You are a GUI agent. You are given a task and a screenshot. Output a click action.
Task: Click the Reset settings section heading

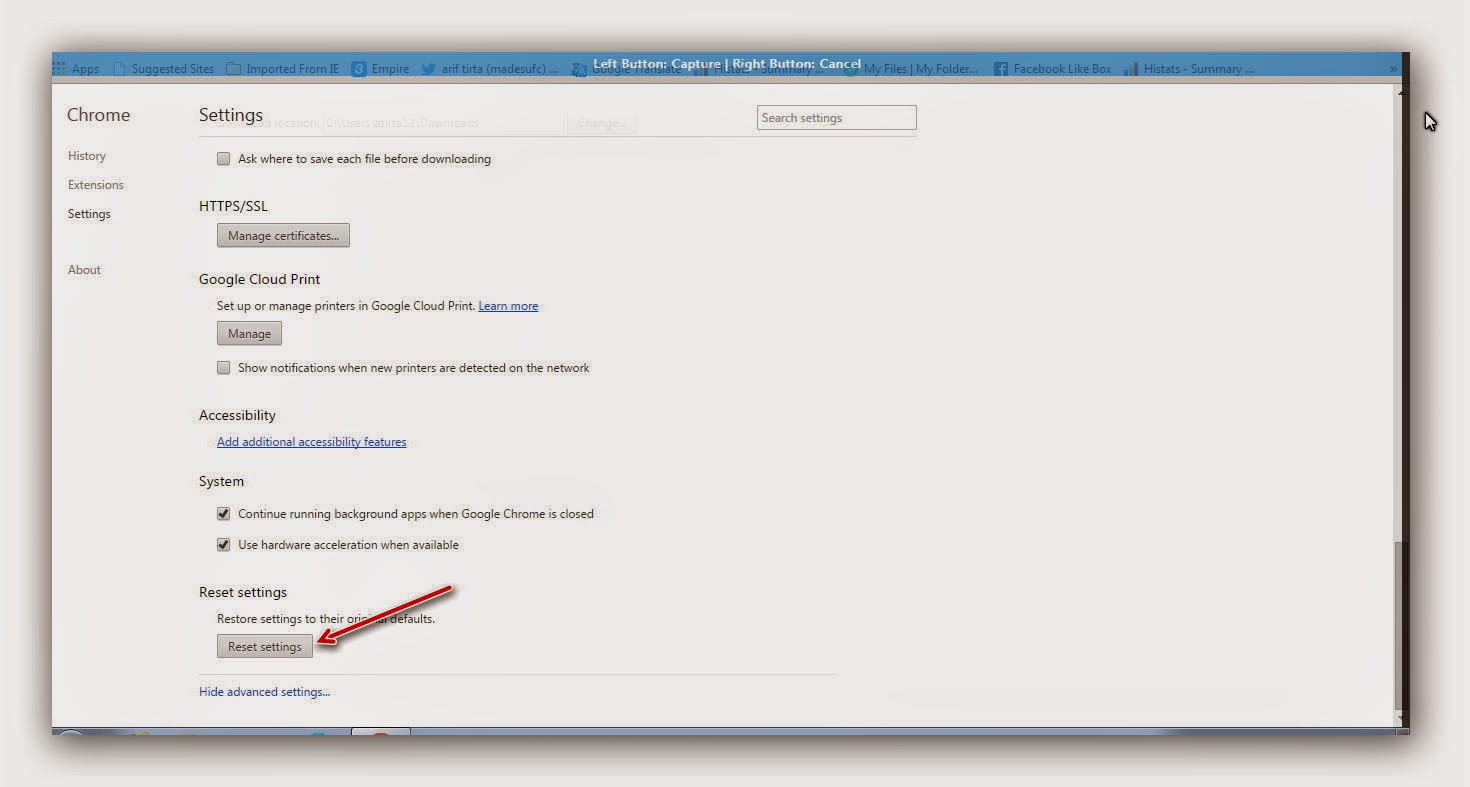click(x=243, y=592)
